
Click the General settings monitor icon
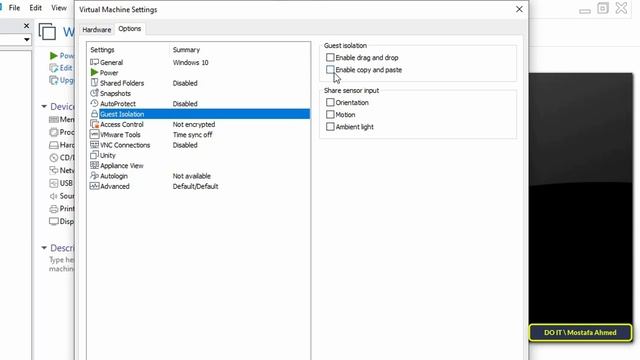pyautogui.click(x=94, y=62)
